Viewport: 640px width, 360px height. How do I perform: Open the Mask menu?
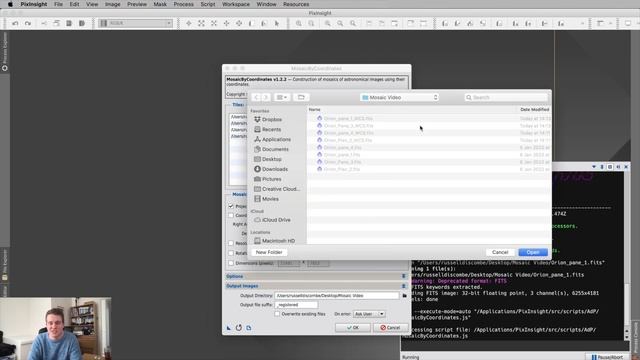(x=160, y=4)
